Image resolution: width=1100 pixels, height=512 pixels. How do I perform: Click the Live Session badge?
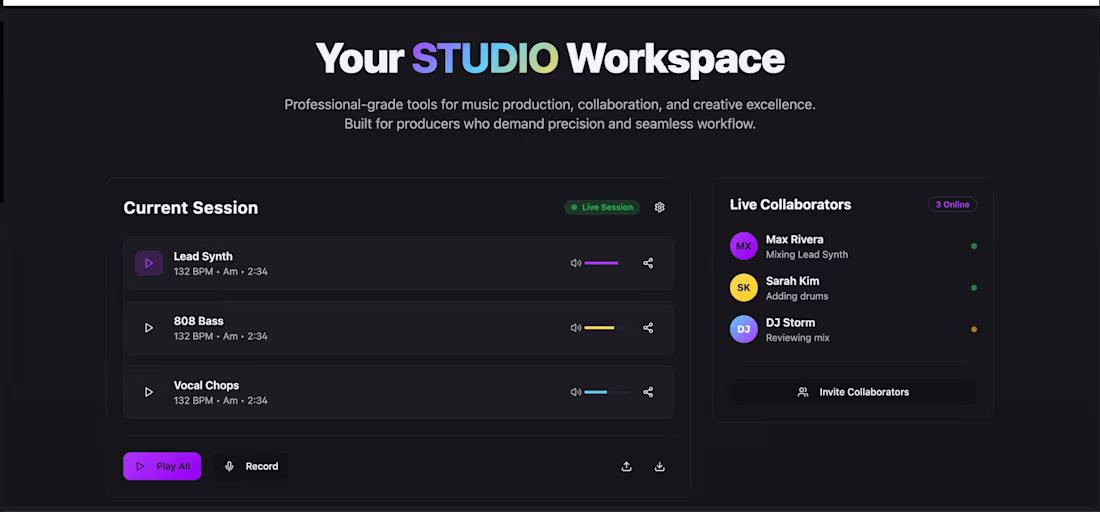[x=602, y=207]
